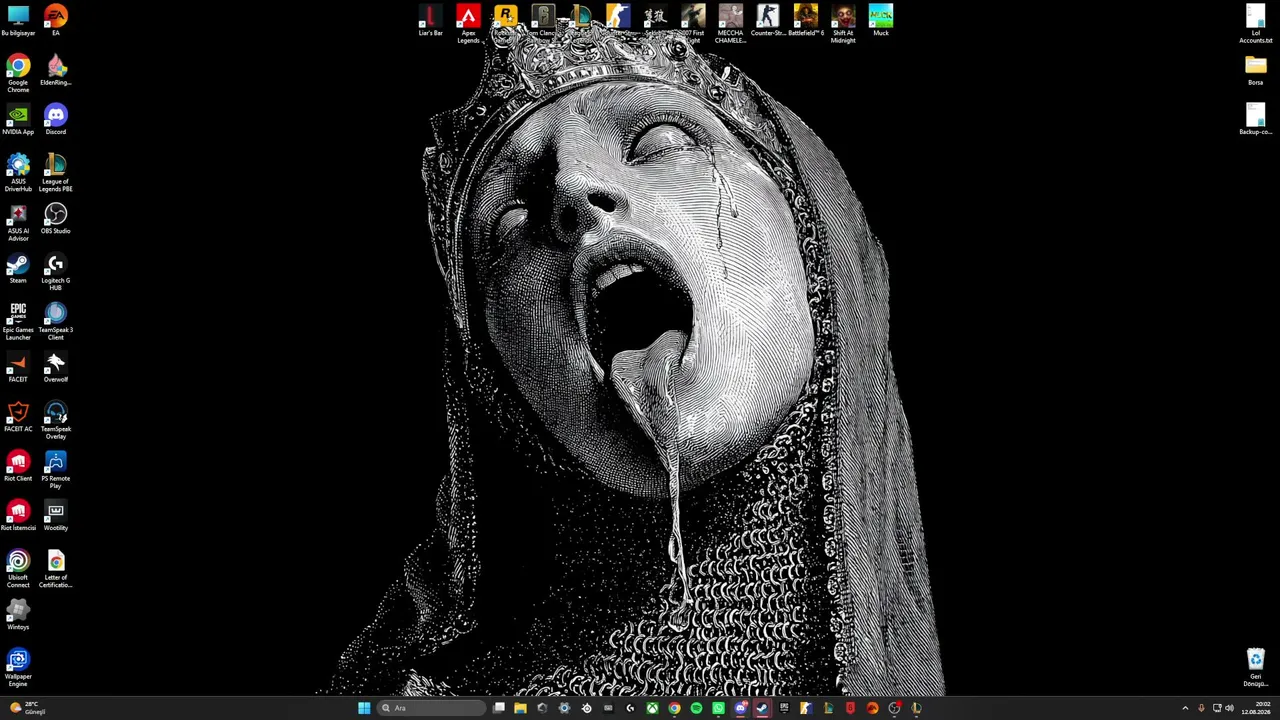Viewport: 1280px width, 720px height.
Task: Open network settings from the system tray
Action: tap(1217, 708)
